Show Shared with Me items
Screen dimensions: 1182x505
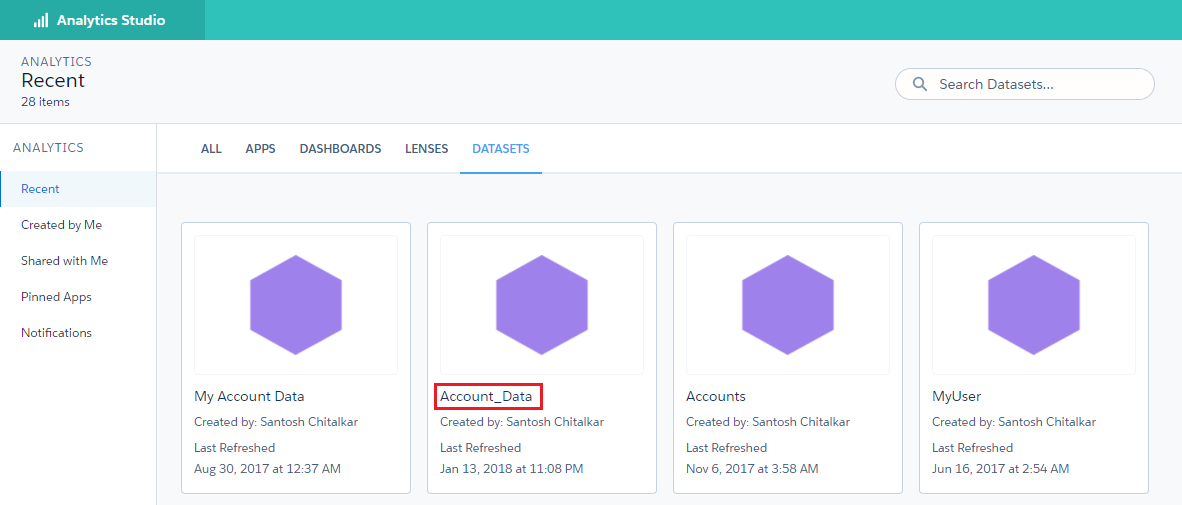64,261
